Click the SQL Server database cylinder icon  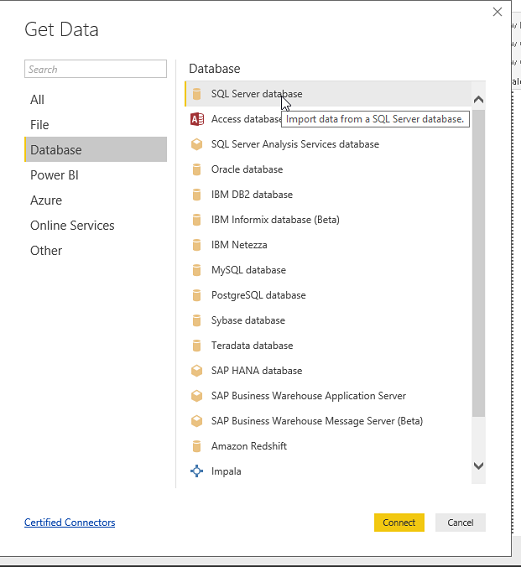click(197, 94)
